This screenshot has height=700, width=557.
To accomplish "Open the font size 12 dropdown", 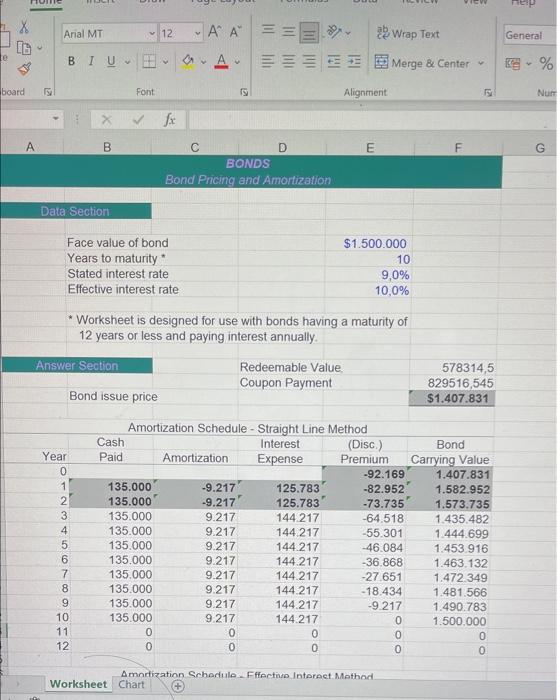I will point(198,33).
